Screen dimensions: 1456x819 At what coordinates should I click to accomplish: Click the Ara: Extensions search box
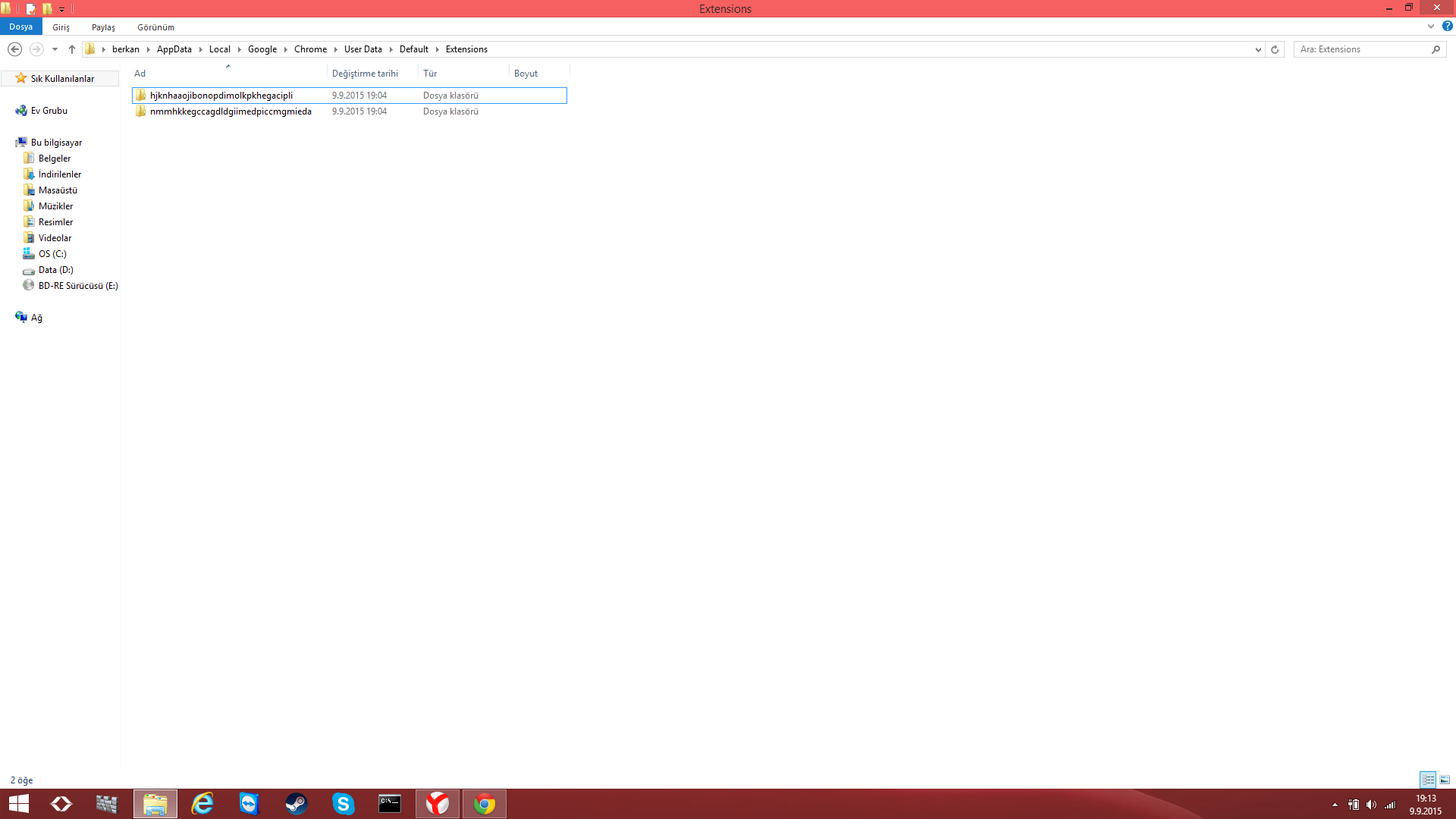(1362, 49)
